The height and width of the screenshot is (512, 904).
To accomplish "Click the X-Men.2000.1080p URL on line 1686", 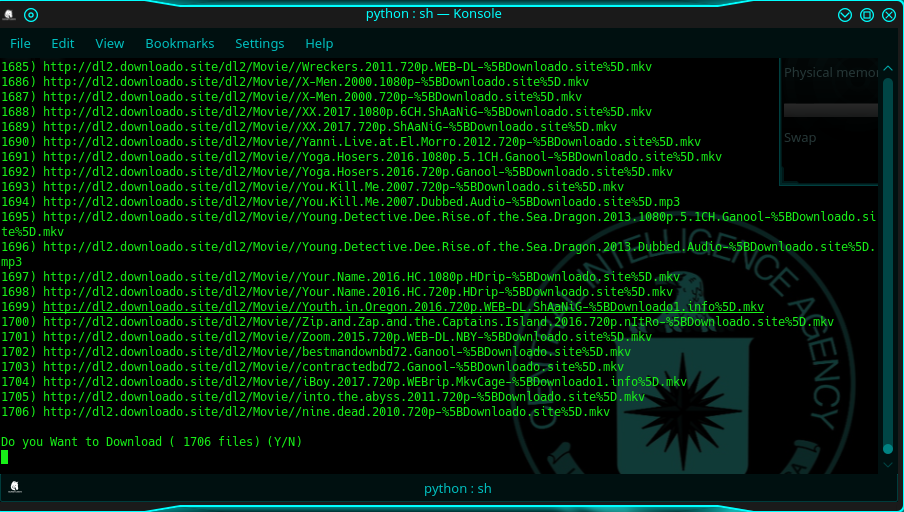I will [316, 82].
